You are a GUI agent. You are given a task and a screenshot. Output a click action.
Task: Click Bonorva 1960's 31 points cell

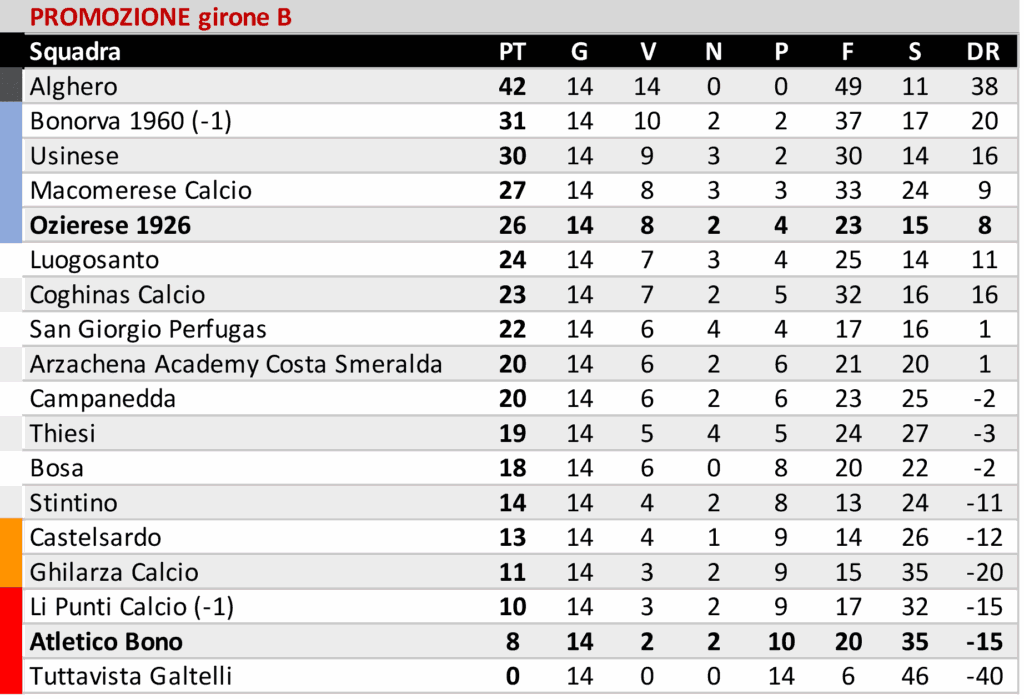(x=512, y=121)
